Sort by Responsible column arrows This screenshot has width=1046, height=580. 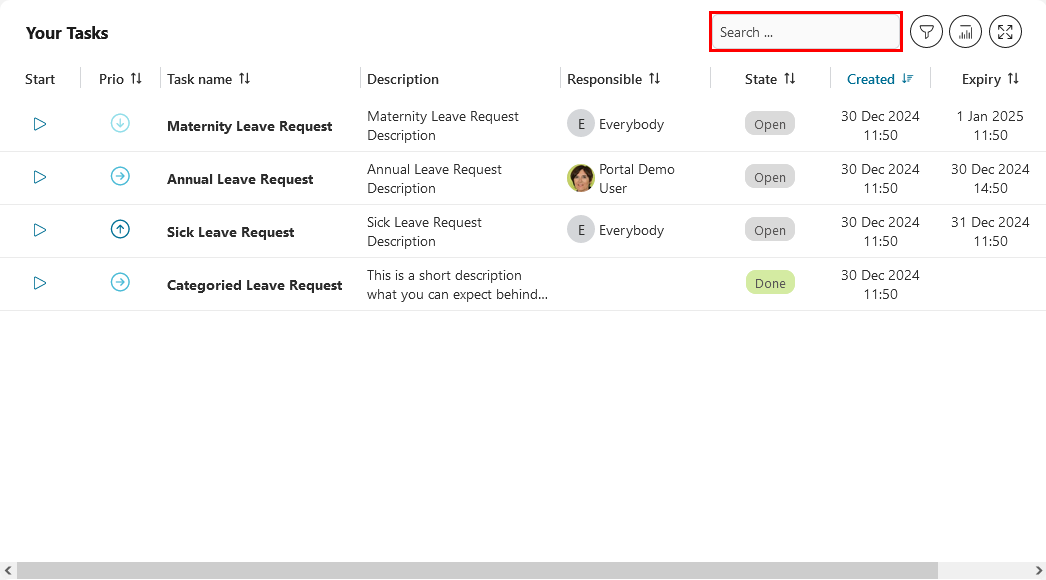click(654, 79)
